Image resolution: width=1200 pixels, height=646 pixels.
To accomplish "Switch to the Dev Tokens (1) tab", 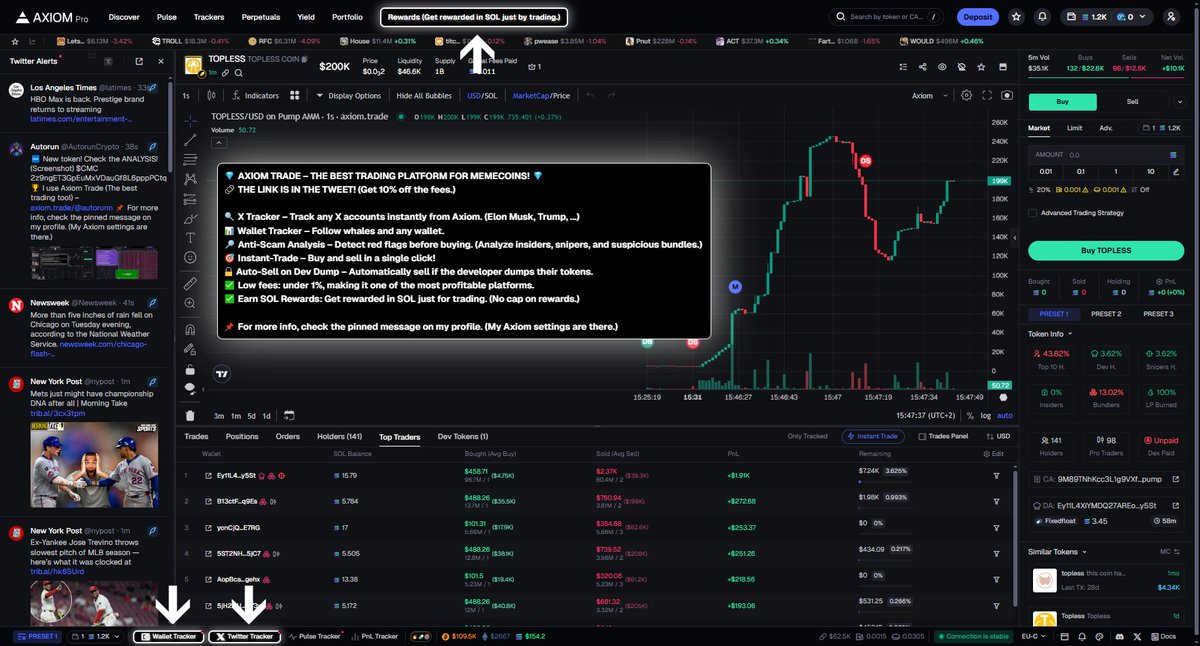I will (x=463, y=437).
